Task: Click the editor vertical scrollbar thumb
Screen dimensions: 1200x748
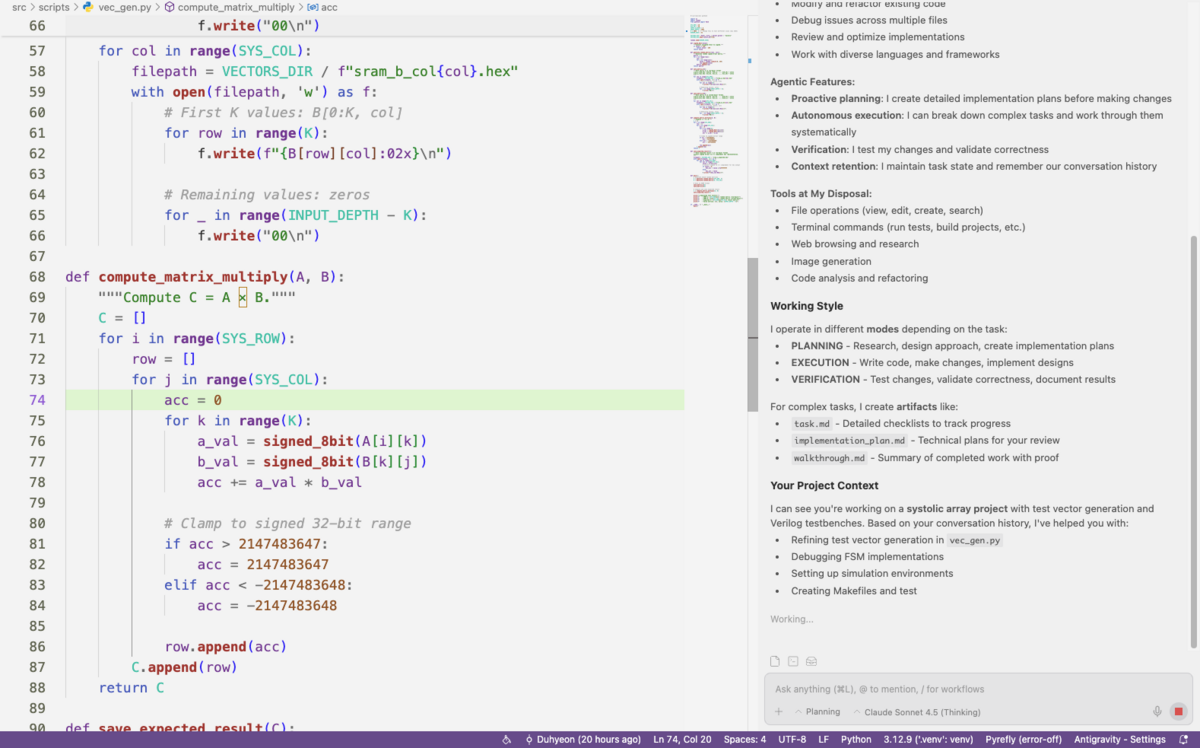Action: pos(752,334)
